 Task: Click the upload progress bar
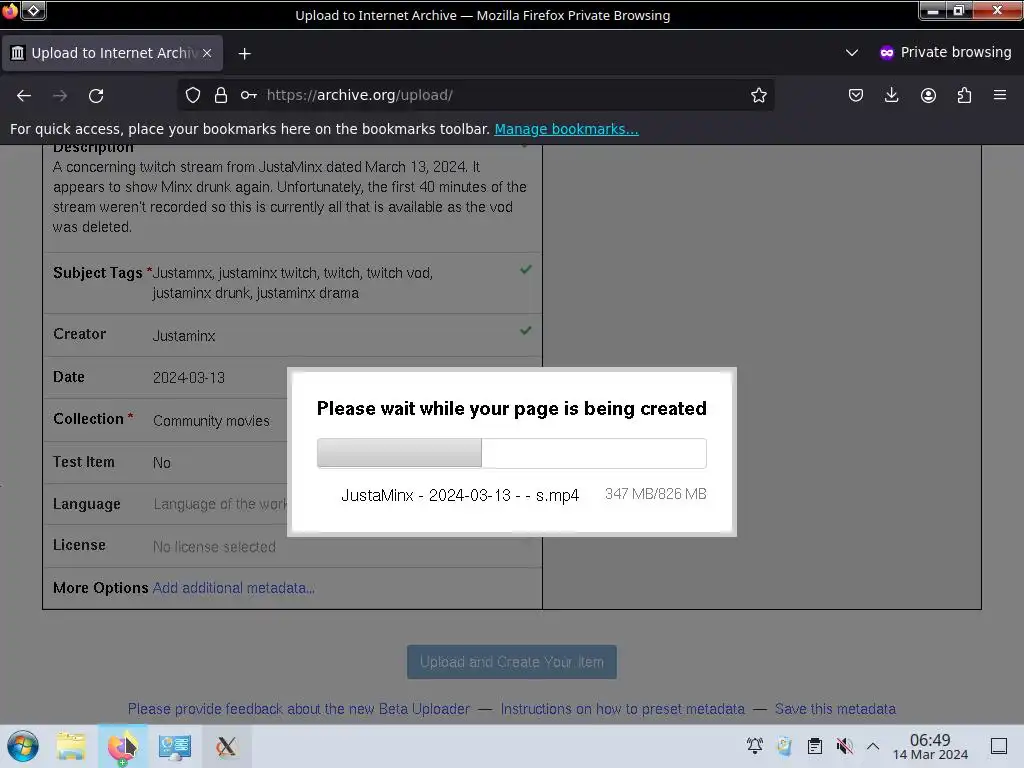click(x=511, y=453)
